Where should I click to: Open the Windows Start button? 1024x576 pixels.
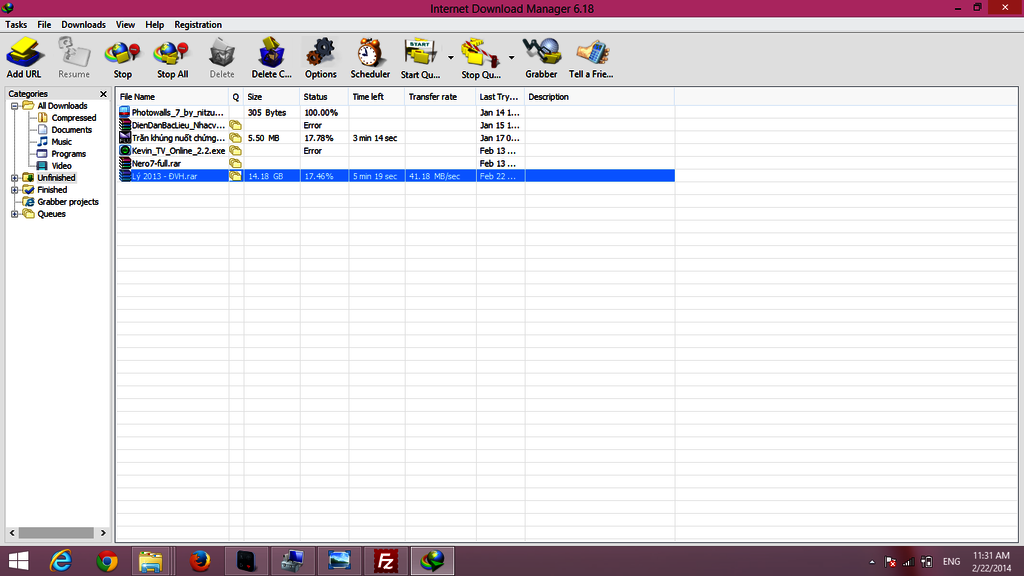18,561
